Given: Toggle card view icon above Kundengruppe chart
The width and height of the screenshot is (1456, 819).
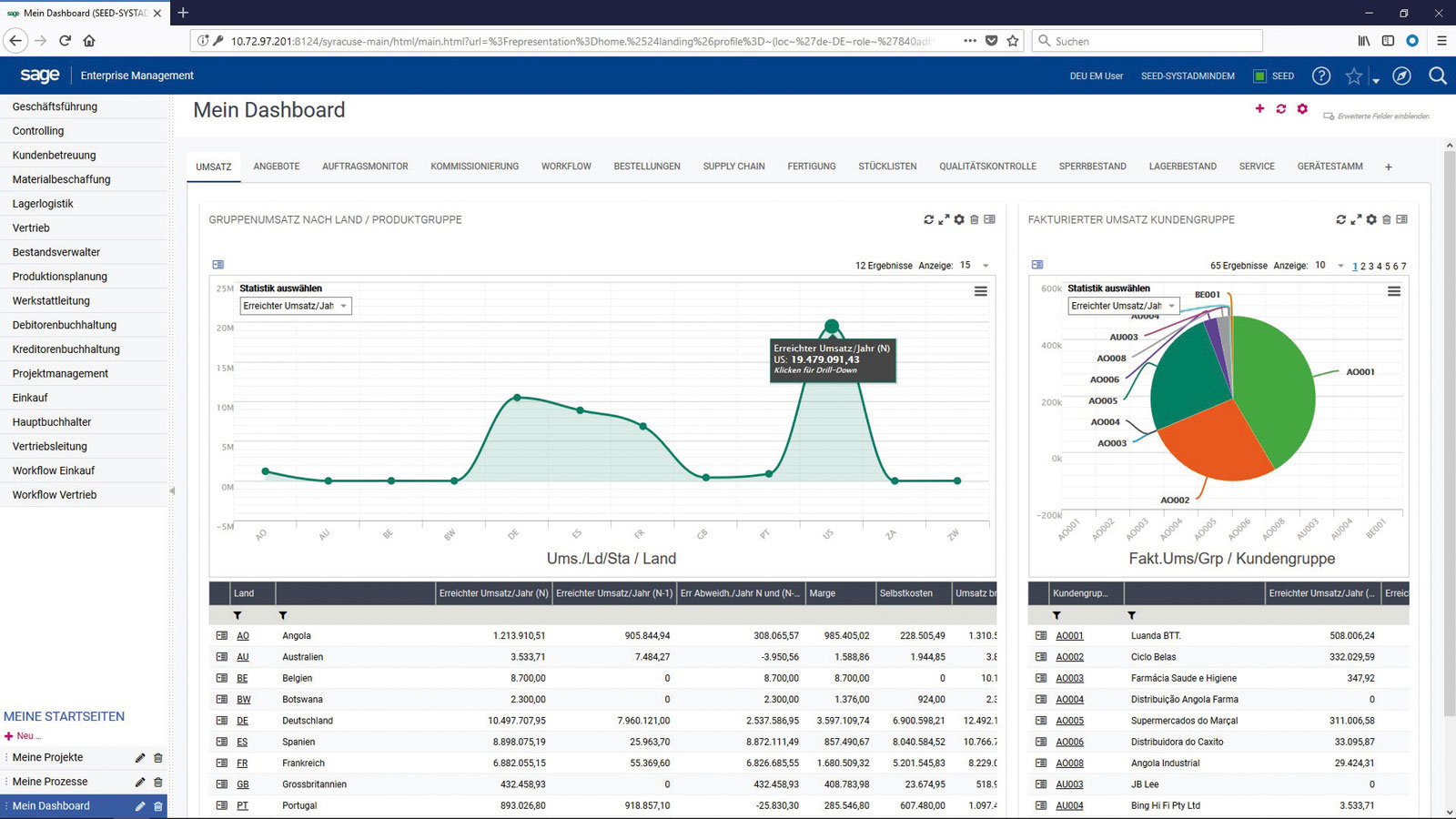Looking at the screenshot, I should tap(1037, 265).
